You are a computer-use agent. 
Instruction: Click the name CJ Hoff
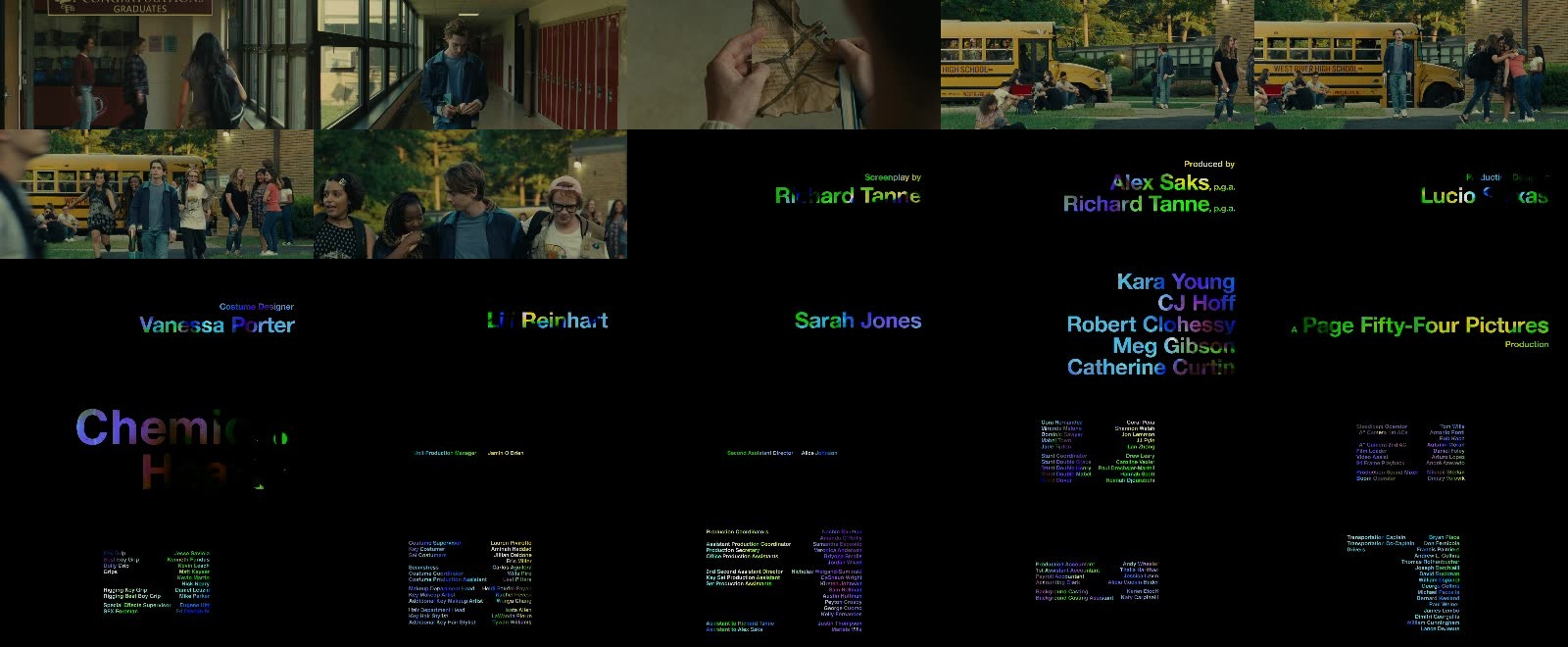tap(1197, 303)
